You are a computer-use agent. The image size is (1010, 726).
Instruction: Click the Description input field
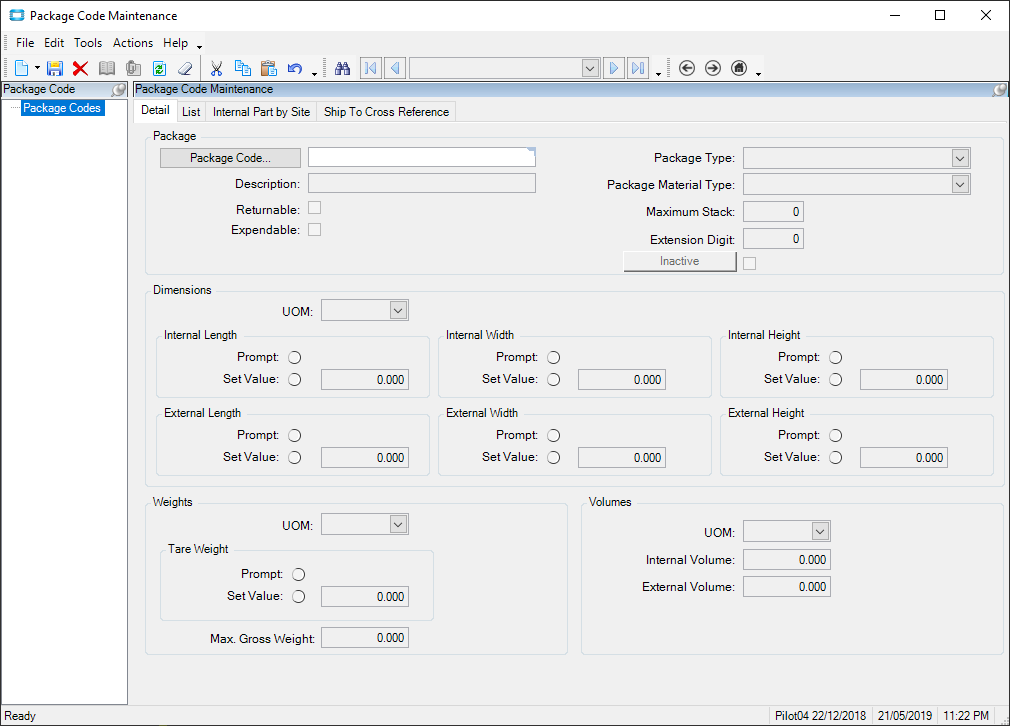pyautogui.click(x=421, y=184)
